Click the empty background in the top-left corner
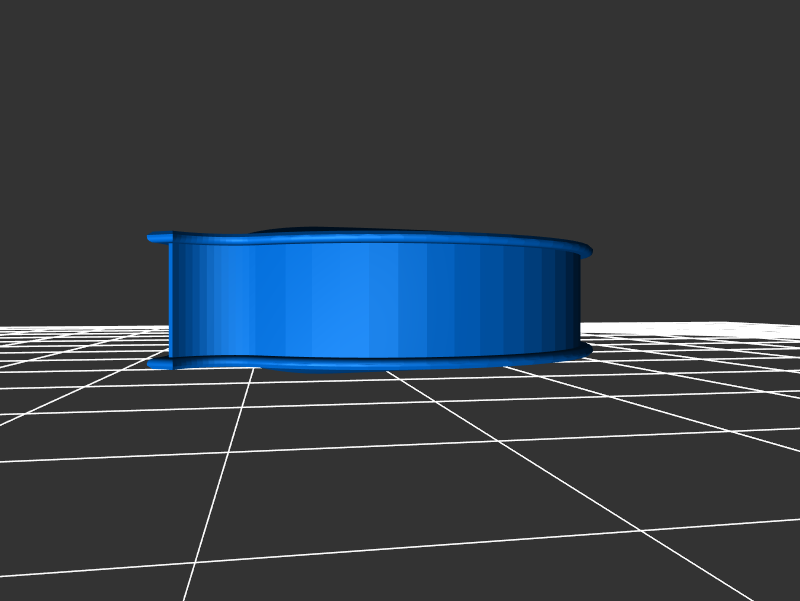The width and height of the screenshot is (800, 601). [40, 40]
